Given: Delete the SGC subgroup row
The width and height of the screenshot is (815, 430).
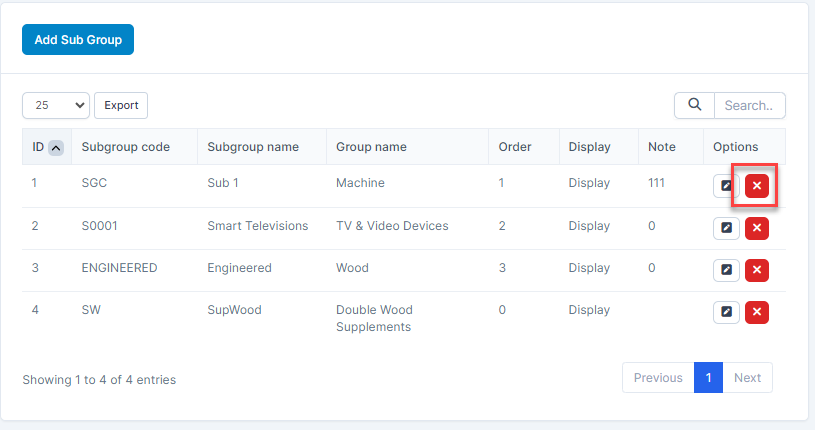Looking at the screenshot, I should click(757, 186).
